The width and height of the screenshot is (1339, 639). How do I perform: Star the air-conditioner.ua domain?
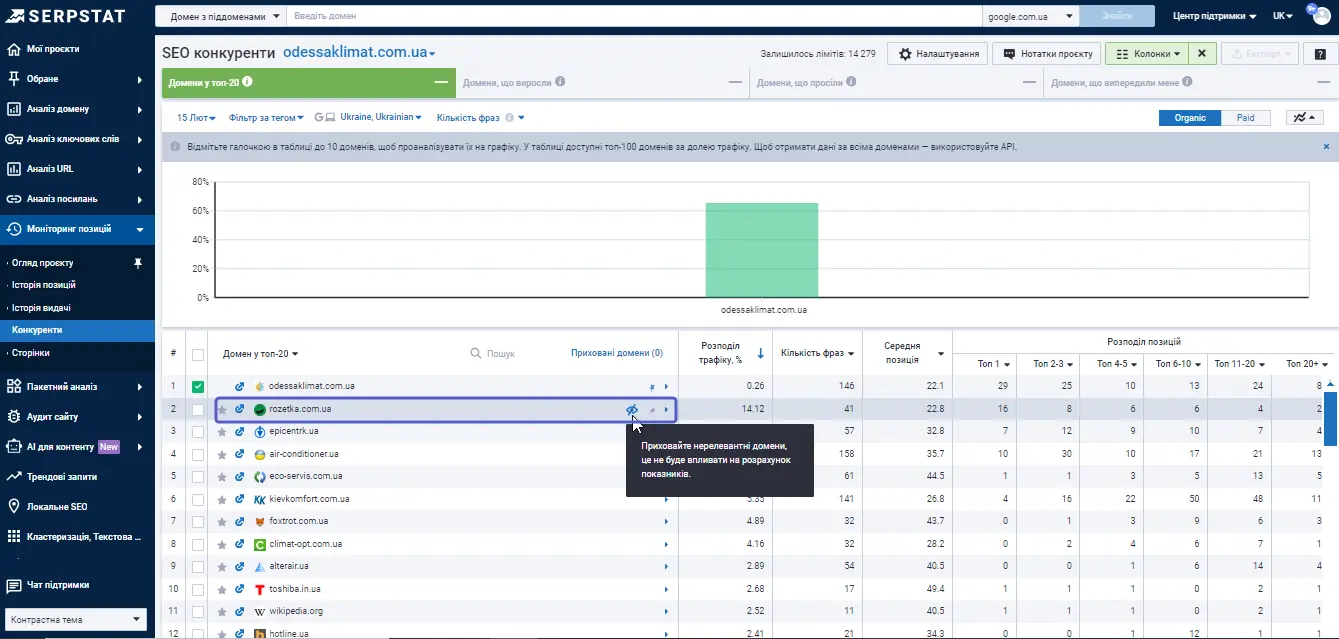click(x=222, y=454)
